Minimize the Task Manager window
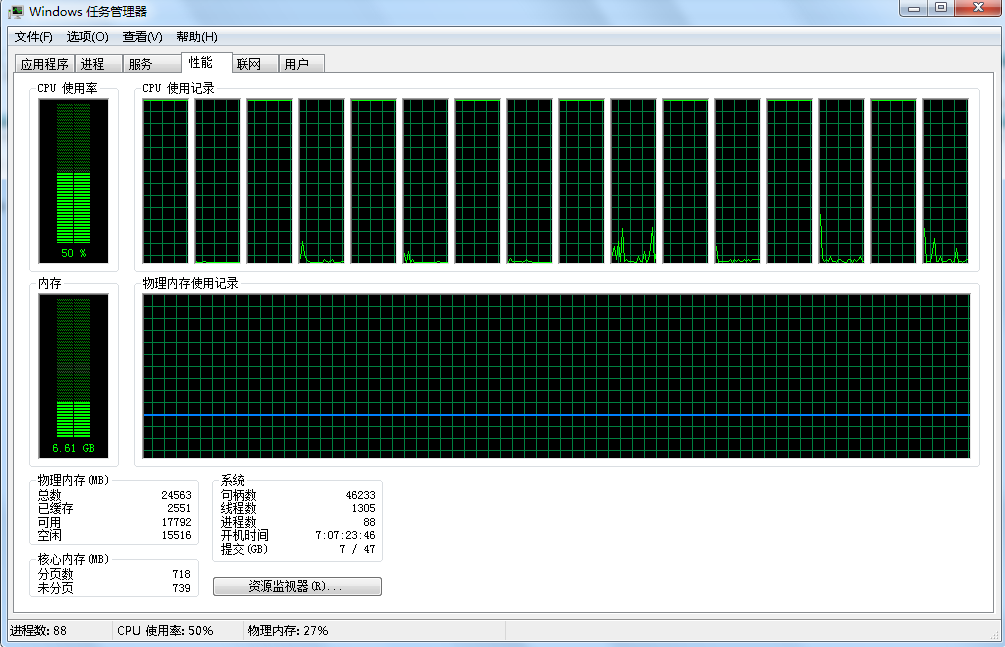1005x647 pixels. (914, 8)
